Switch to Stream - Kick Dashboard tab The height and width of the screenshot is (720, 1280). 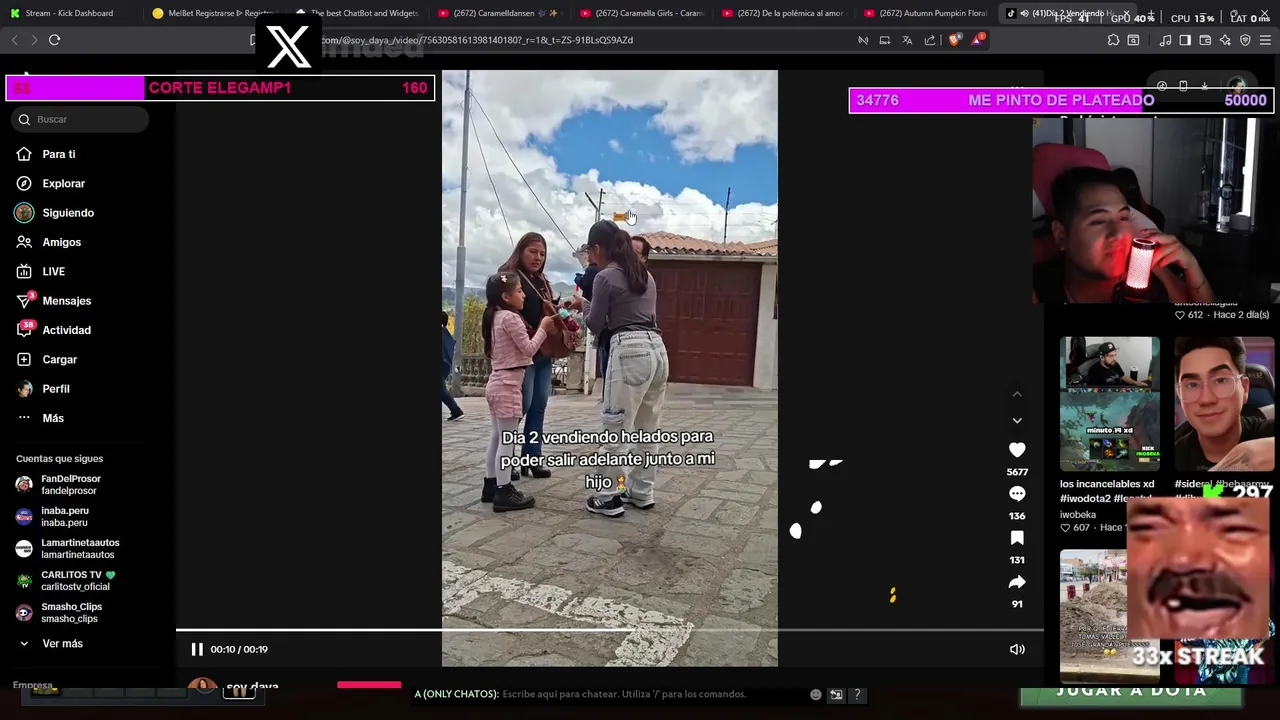70,13
